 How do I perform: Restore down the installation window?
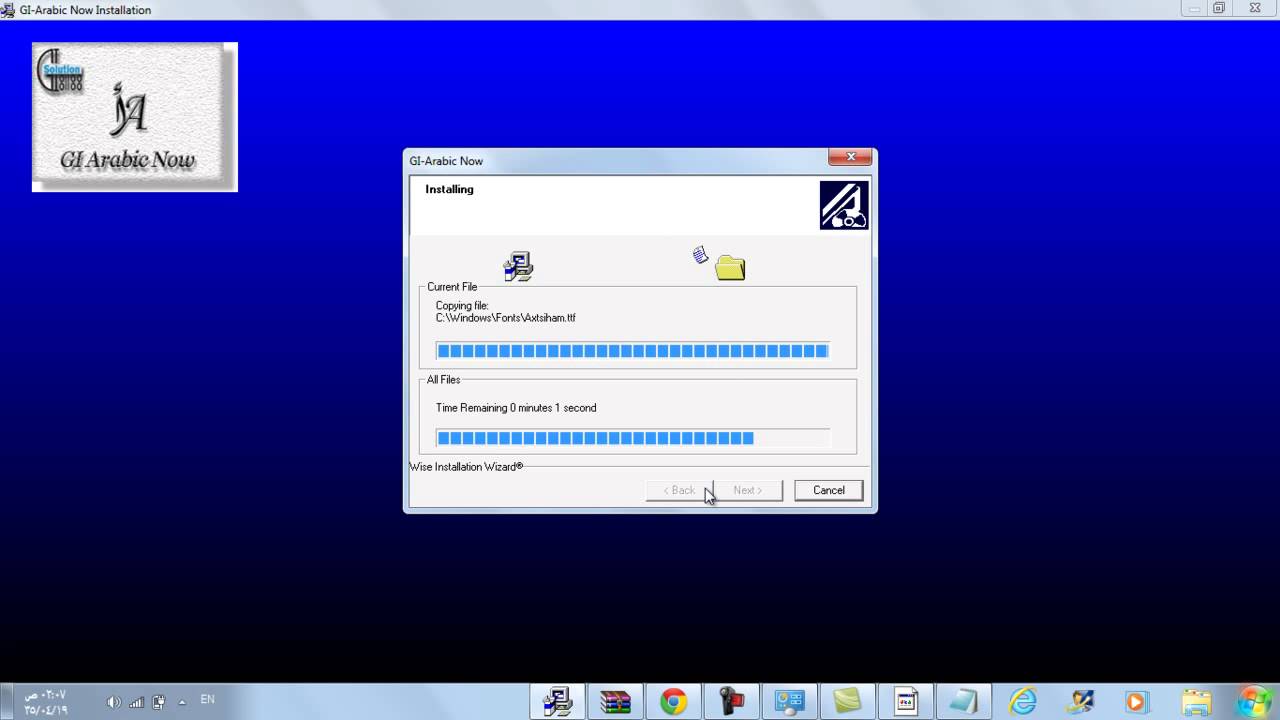tap(1219, 8)
